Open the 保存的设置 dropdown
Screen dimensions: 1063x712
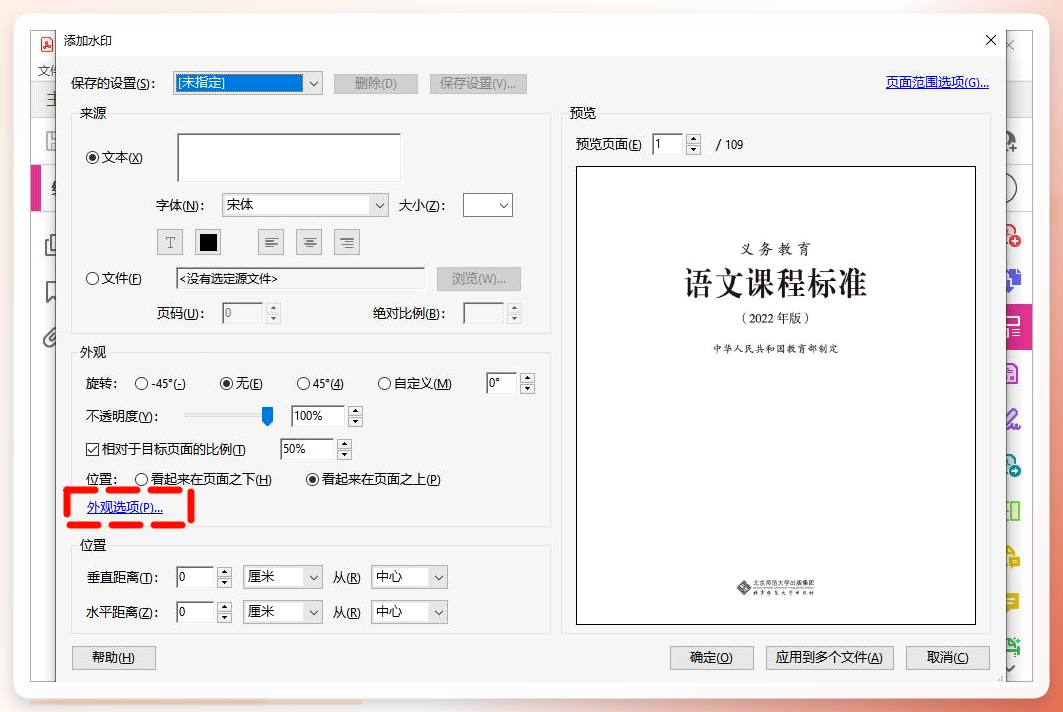point(248,83)
